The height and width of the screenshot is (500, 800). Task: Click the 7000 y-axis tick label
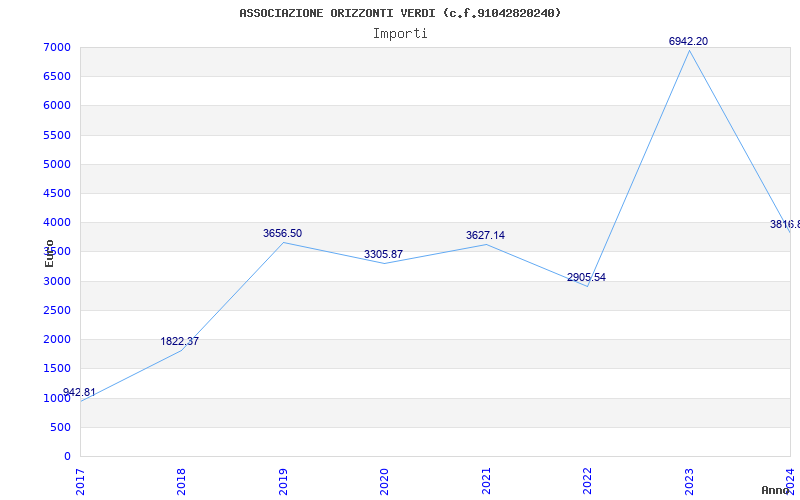point(57,47)
